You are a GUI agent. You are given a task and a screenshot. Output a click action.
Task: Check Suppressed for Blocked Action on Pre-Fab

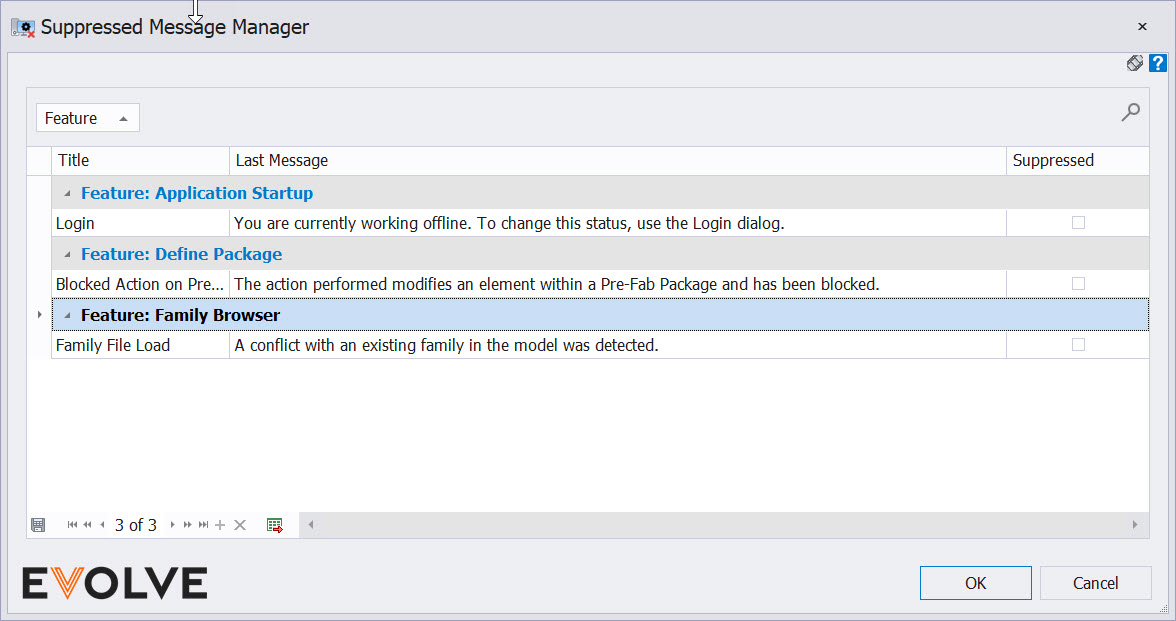(1078, 284)
